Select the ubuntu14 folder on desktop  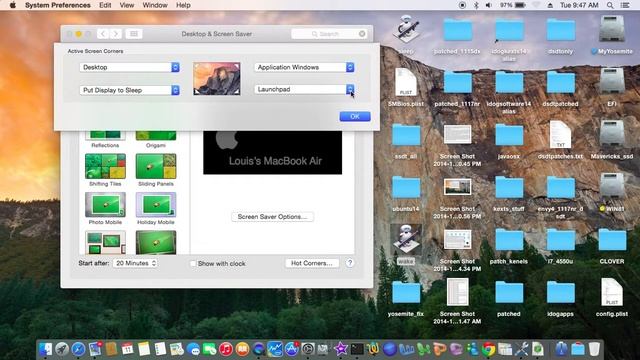[406, 192]
